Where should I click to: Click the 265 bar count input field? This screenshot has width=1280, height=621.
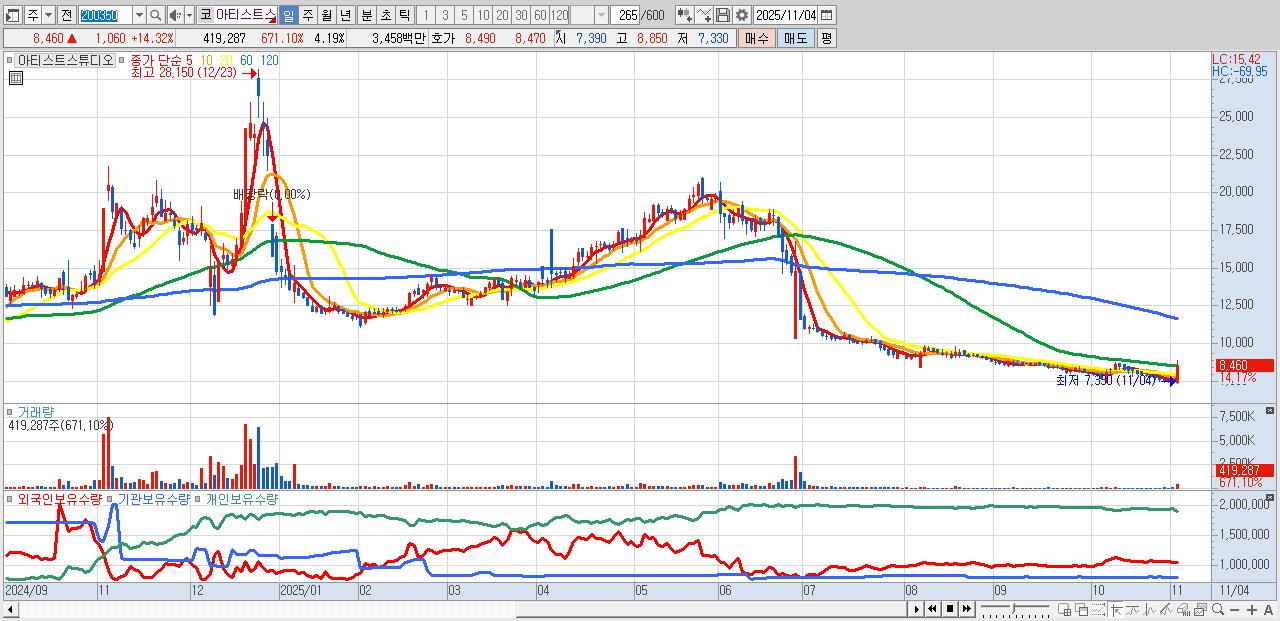(x=625, y=15)
